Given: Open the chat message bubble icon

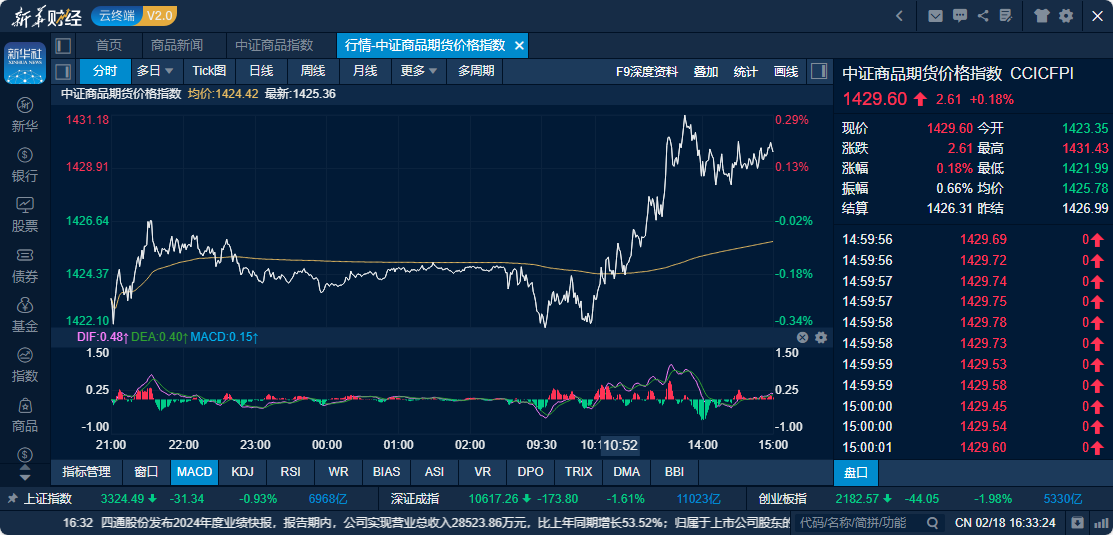Looking at the screenshot, I should coord(960,16).
